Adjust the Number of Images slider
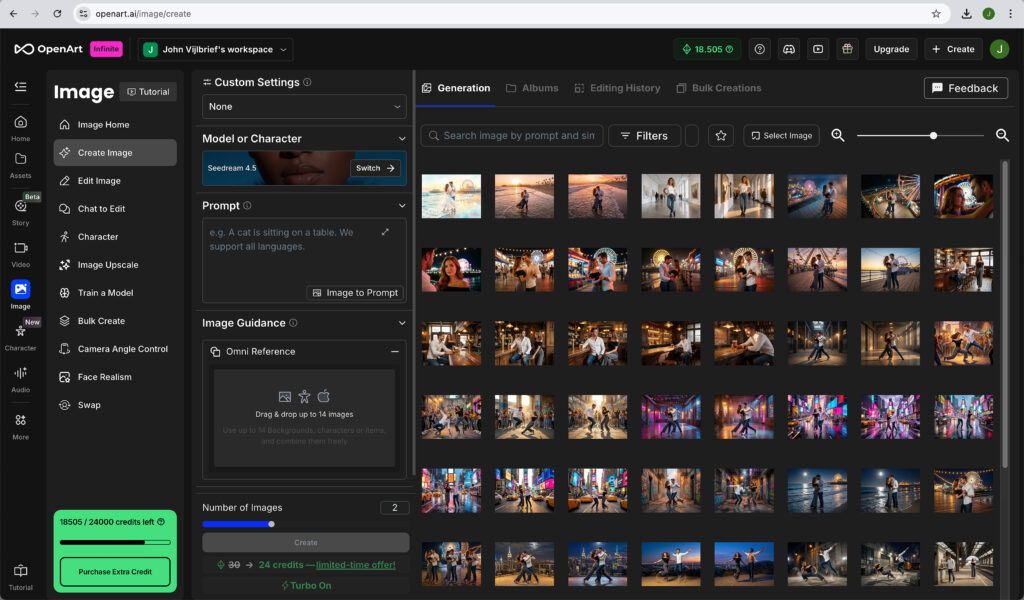The height and width of the screenshot is (600, 1024). pos(271,523)
